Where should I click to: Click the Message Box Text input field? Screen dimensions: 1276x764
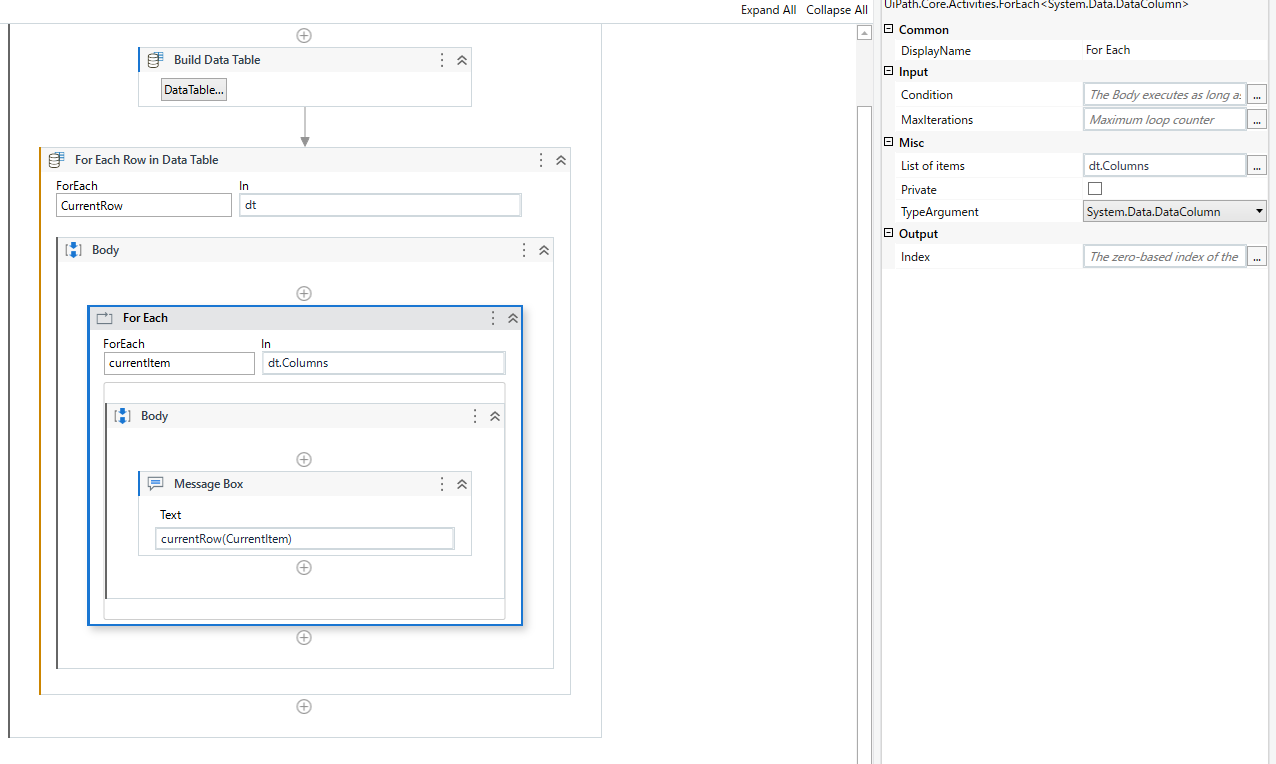click(x=305, y=539)
